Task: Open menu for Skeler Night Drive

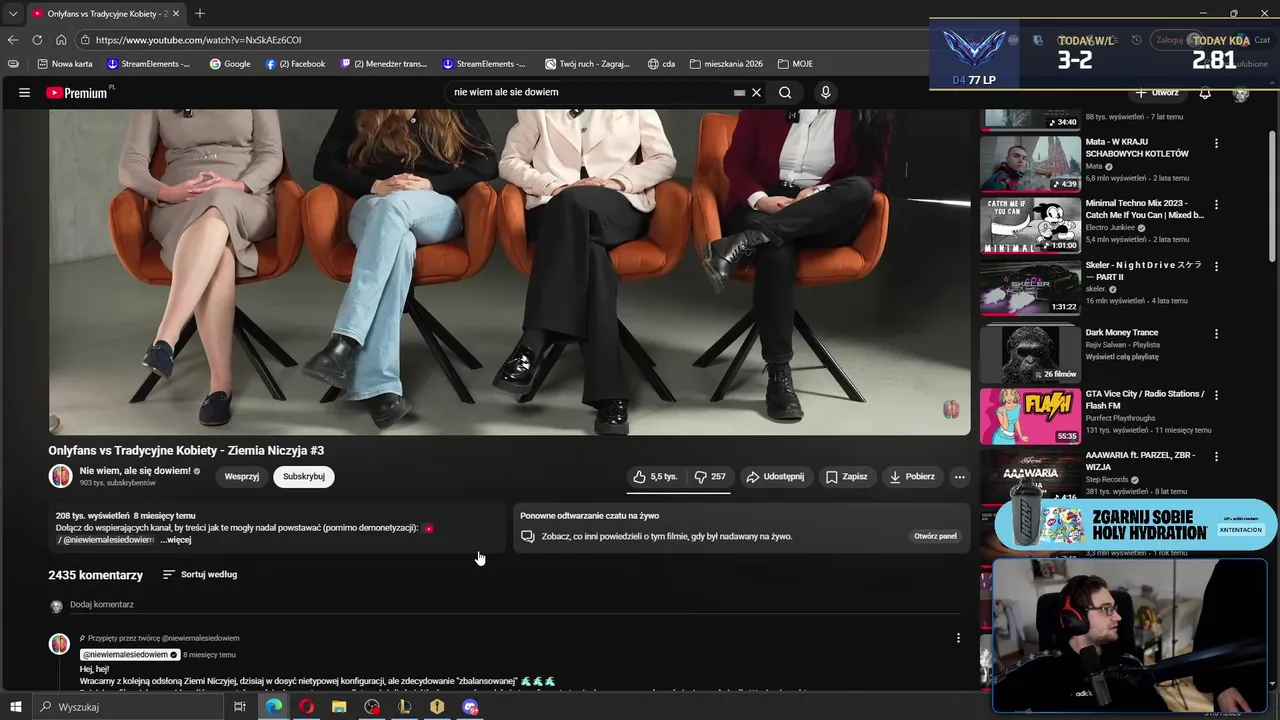Action: click(1216, 267)
